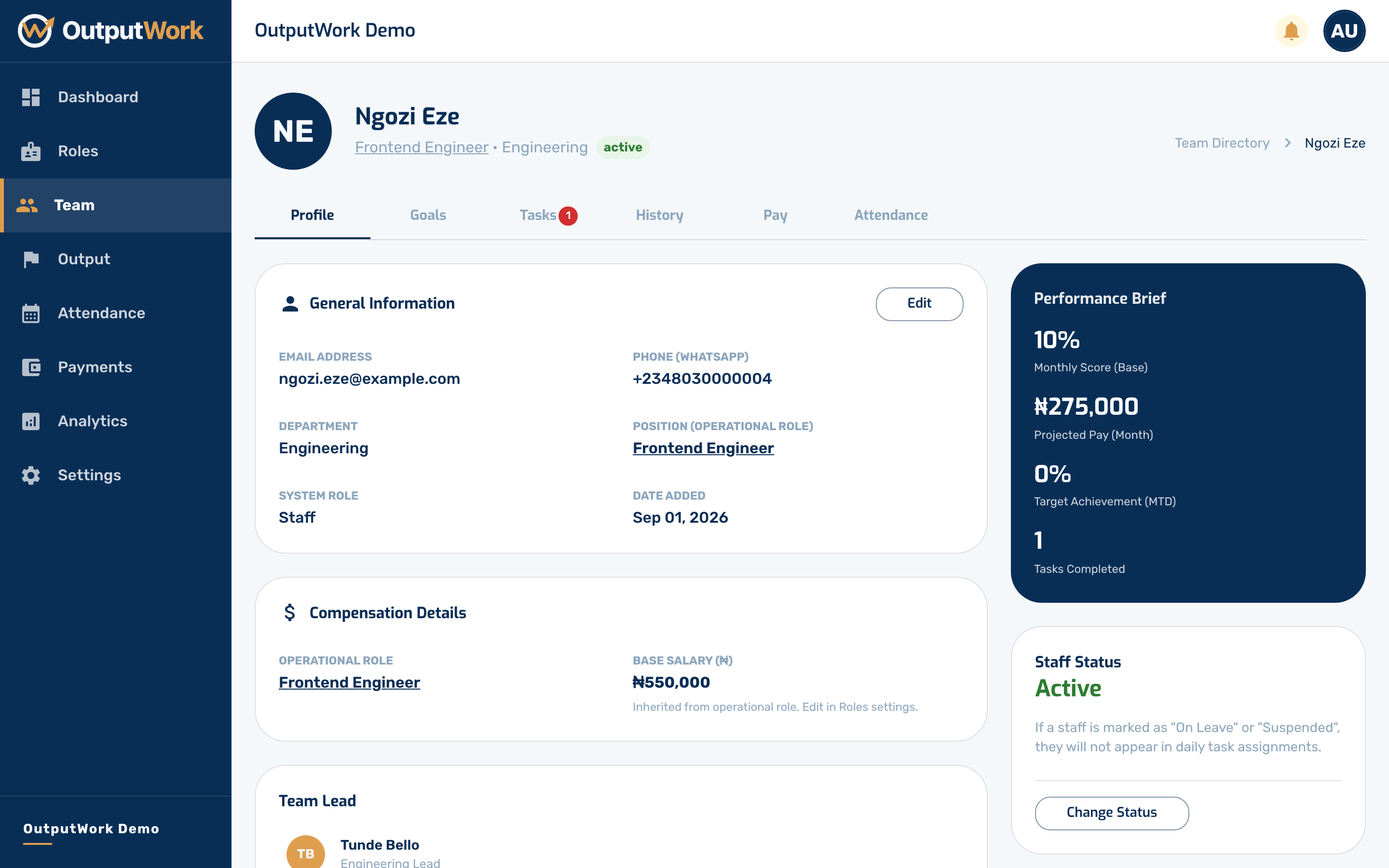Click the Change Status button
This screenshot has width=1389, height=868.
click(1111, 813)
